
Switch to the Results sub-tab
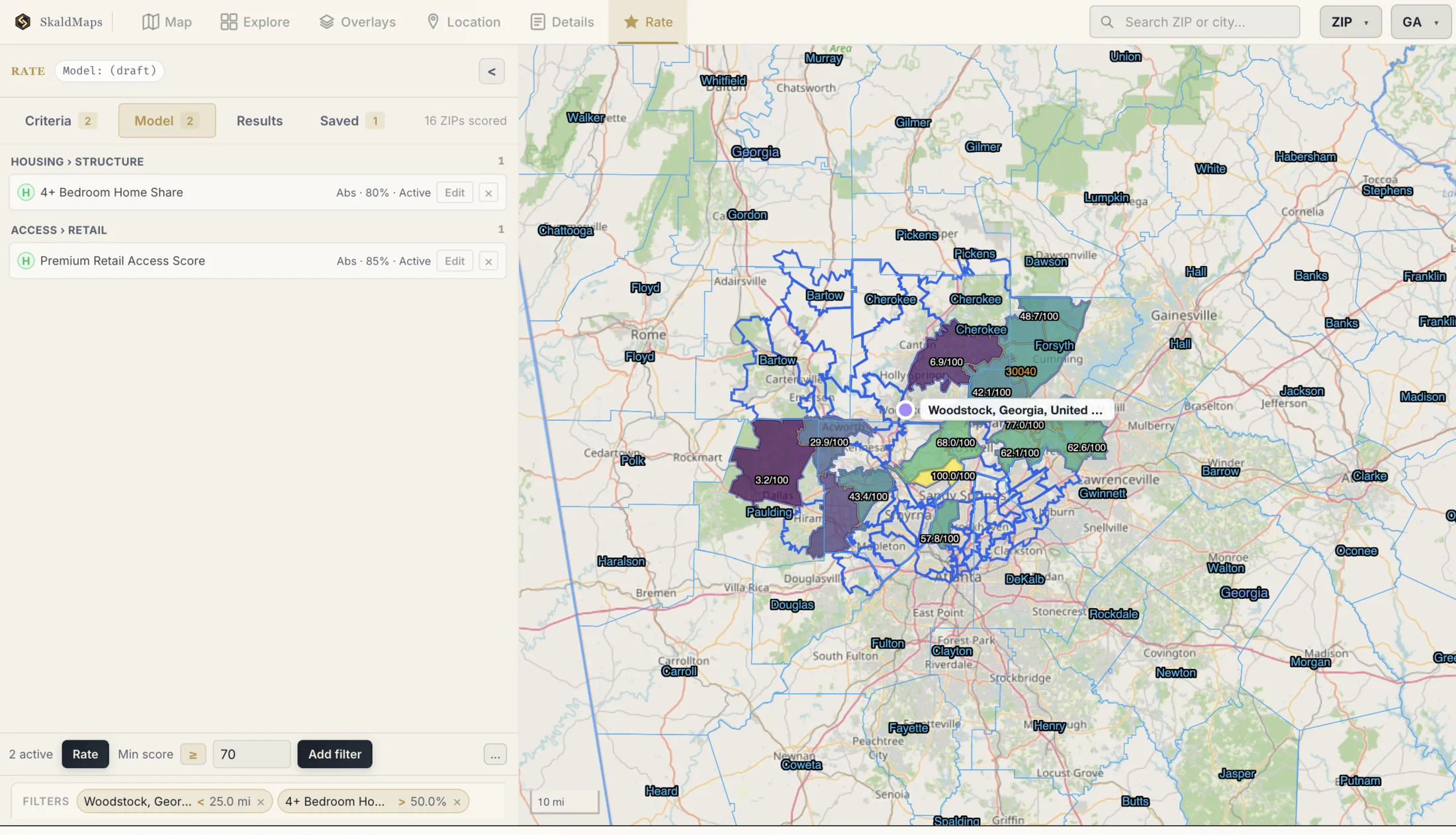(259, 120)
